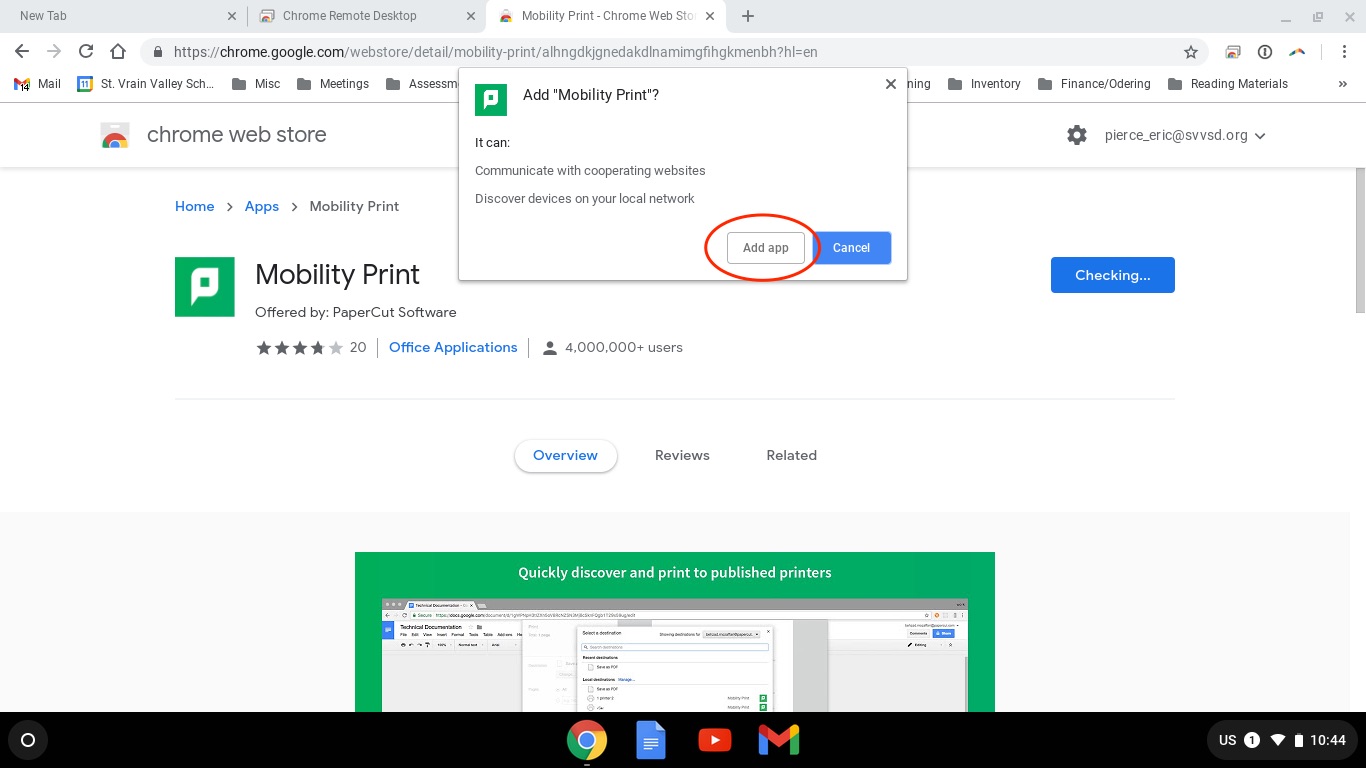Reload the current page

tap(86, 52)
